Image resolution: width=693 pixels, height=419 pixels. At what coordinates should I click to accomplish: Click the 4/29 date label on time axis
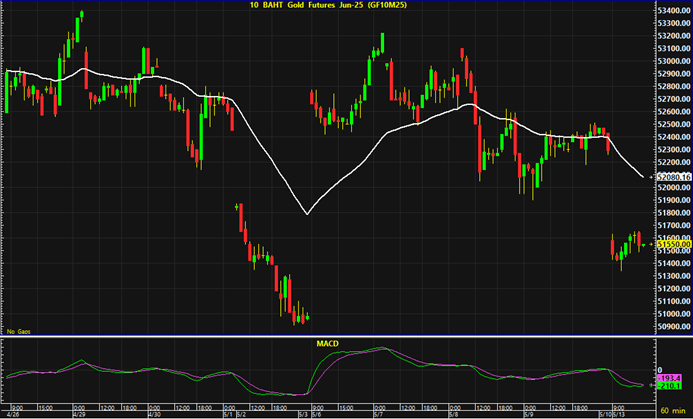pyautogui.click(x=80, y=412)
